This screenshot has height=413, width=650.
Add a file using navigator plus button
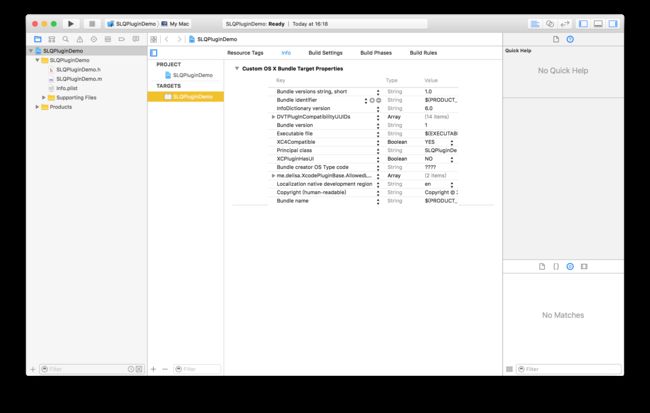pyautogui.click(x=33, y=369)
